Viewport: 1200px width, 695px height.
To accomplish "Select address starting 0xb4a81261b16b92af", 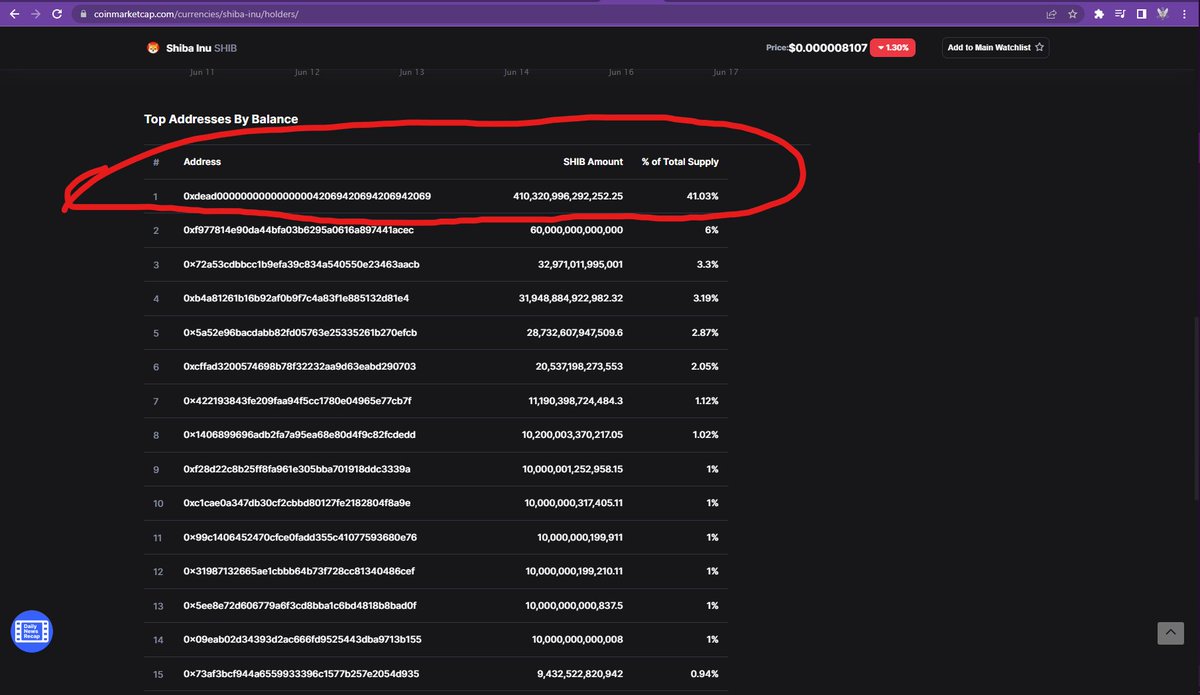I will coord(297,298).
